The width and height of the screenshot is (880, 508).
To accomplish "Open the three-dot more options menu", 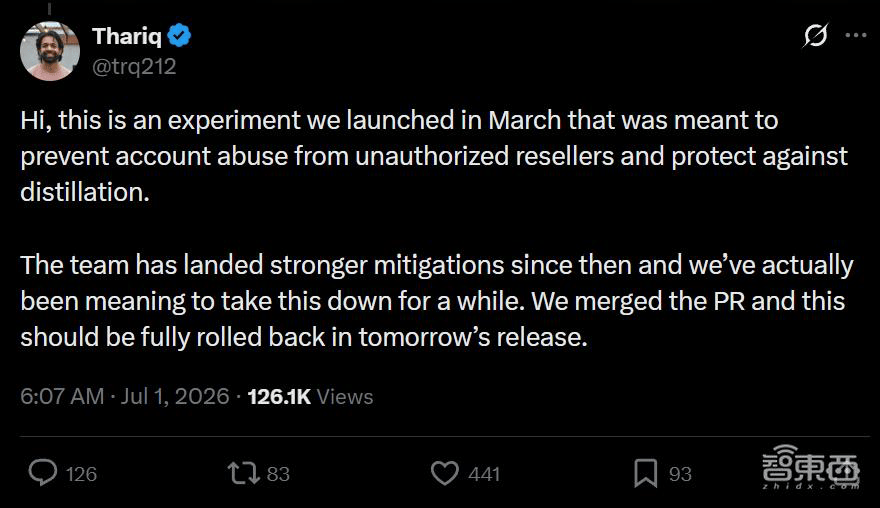I will click(856, 35).
